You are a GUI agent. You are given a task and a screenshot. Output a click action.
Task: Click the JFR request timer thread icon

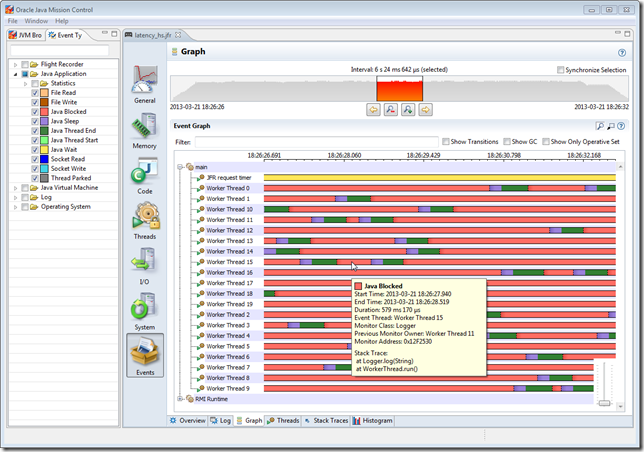pyautogui.click(x=201, y=177)
